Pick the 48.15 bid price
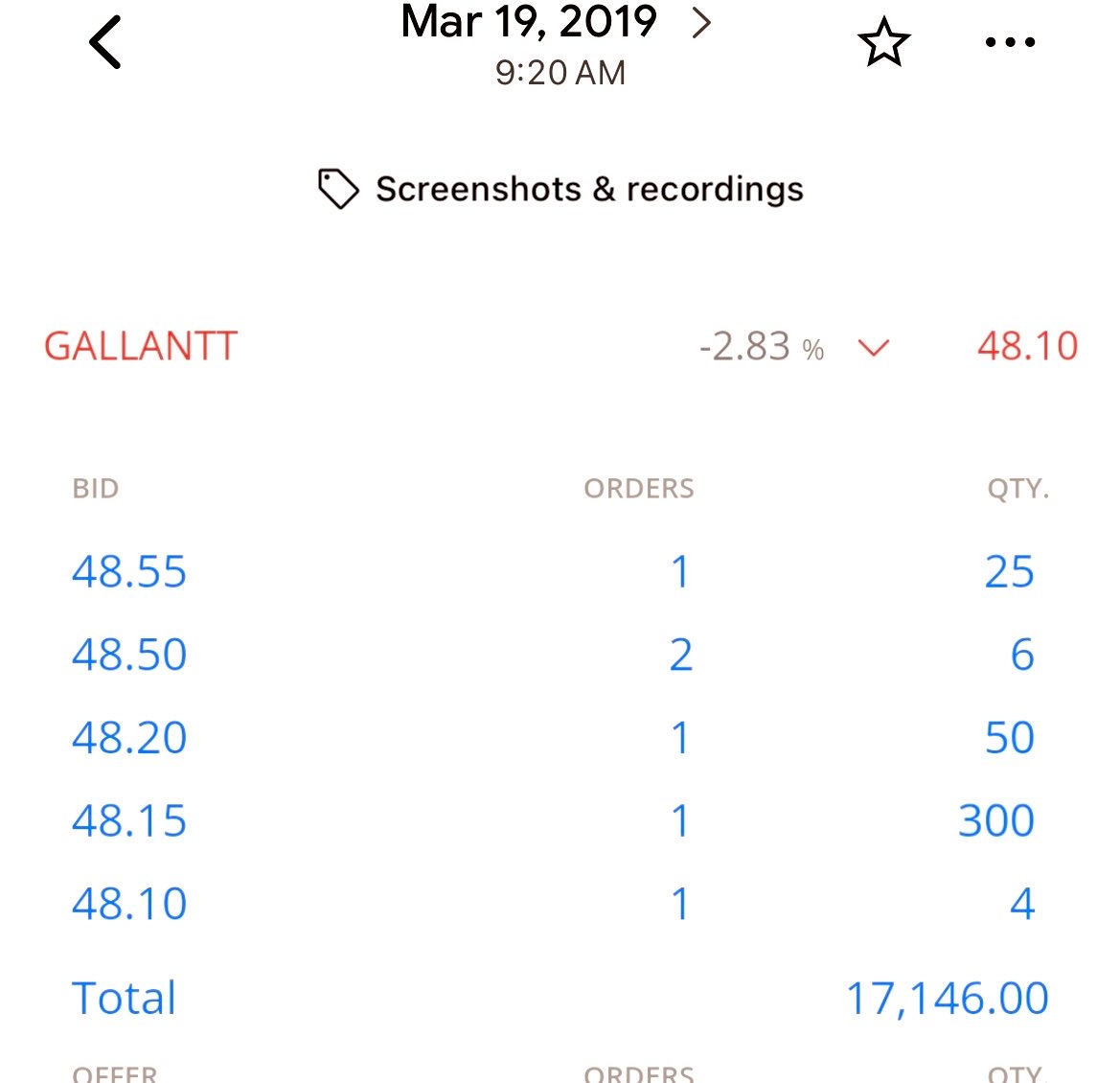1120x1083 pixels. click(x=129, y=820)
